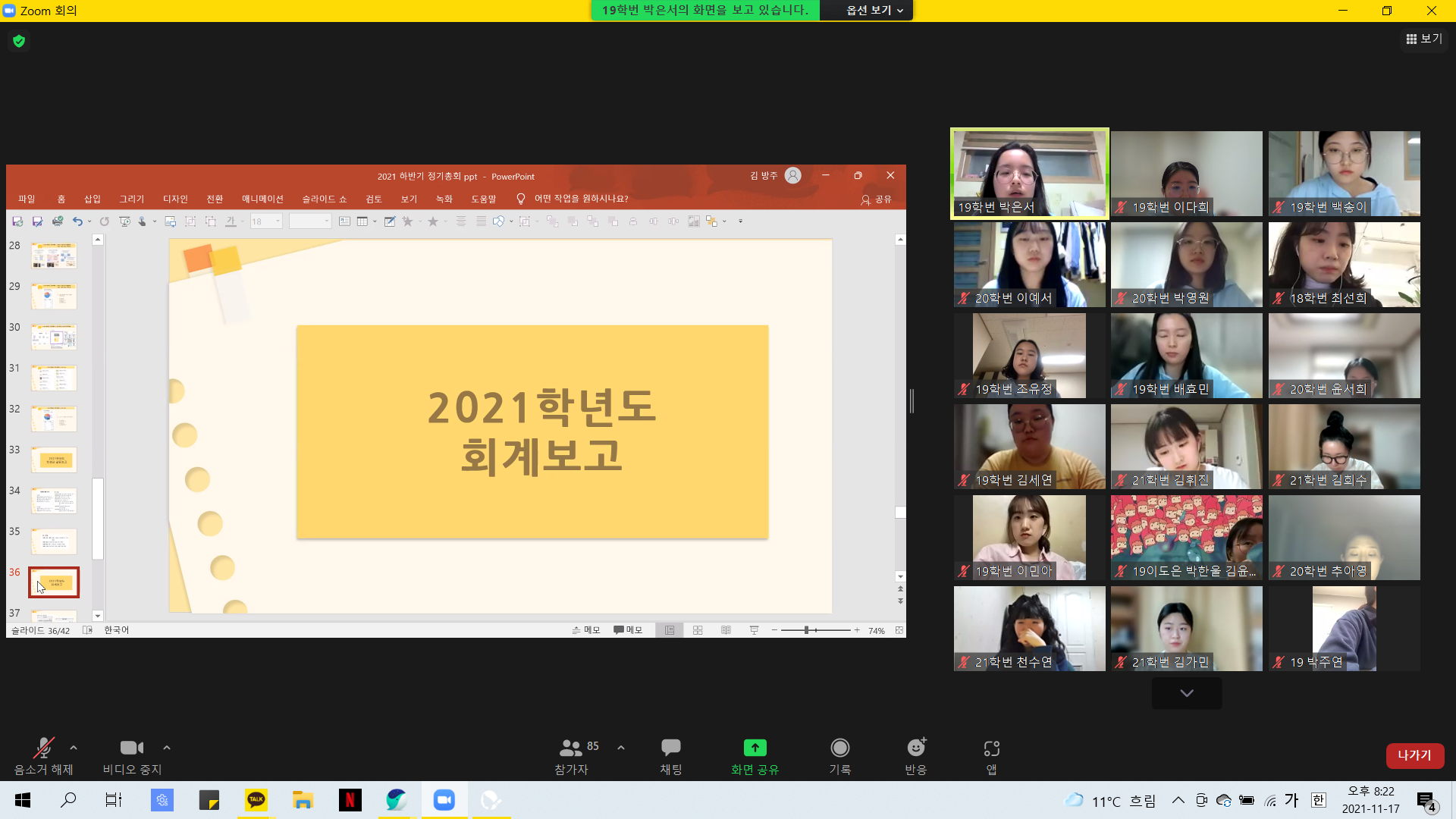Open the 보기 gallery view switcher
The width and height of the screenshot is (1456, 819).
[1423, 39]
